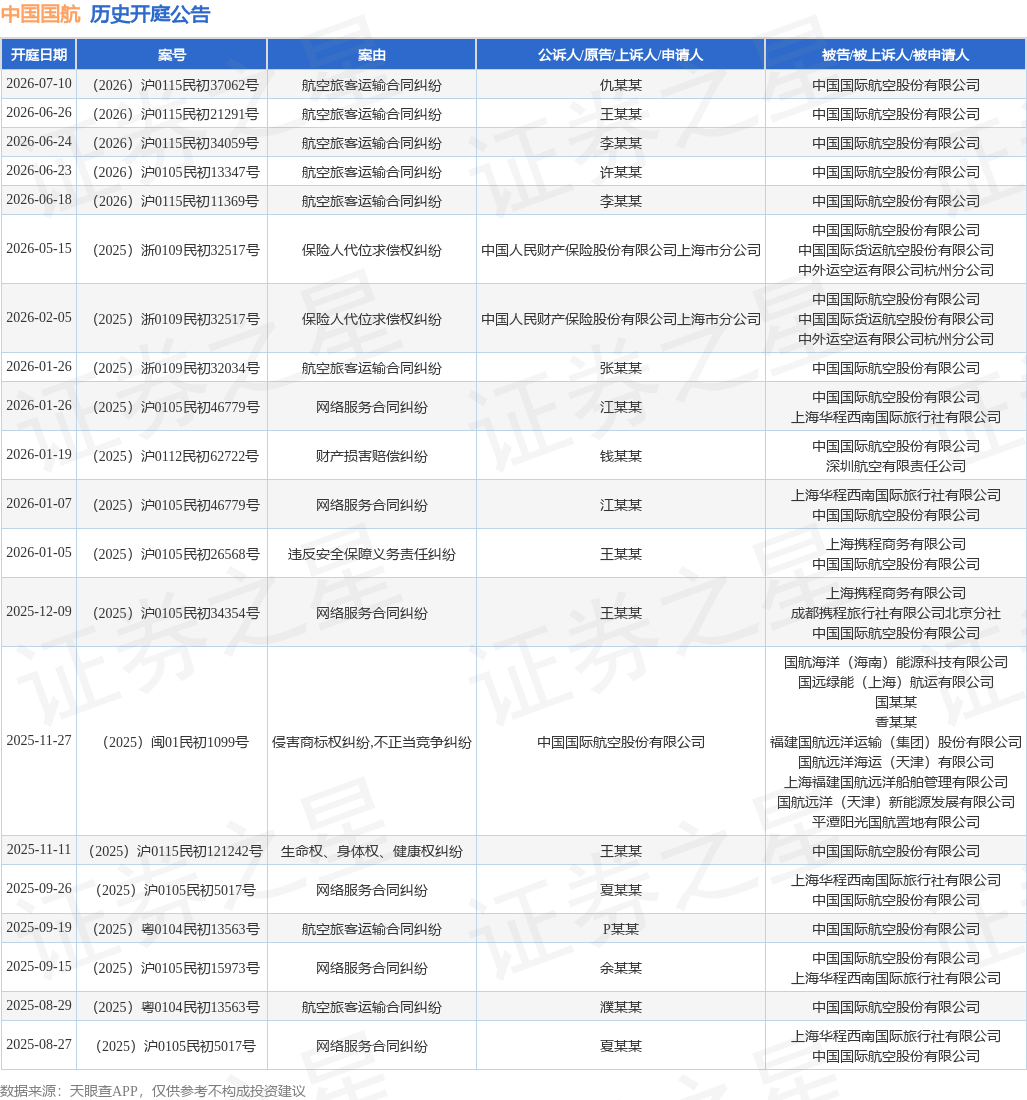Select the 中国国航 title text
This screenshot has width=1027, height=1100.
[x=41, y=14]
